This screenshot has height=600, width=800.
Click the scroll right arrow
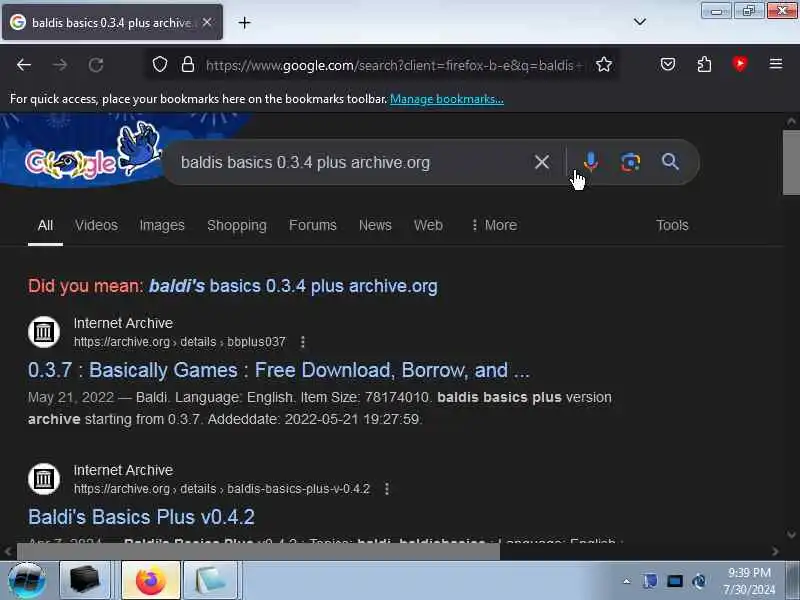[775, 552]
